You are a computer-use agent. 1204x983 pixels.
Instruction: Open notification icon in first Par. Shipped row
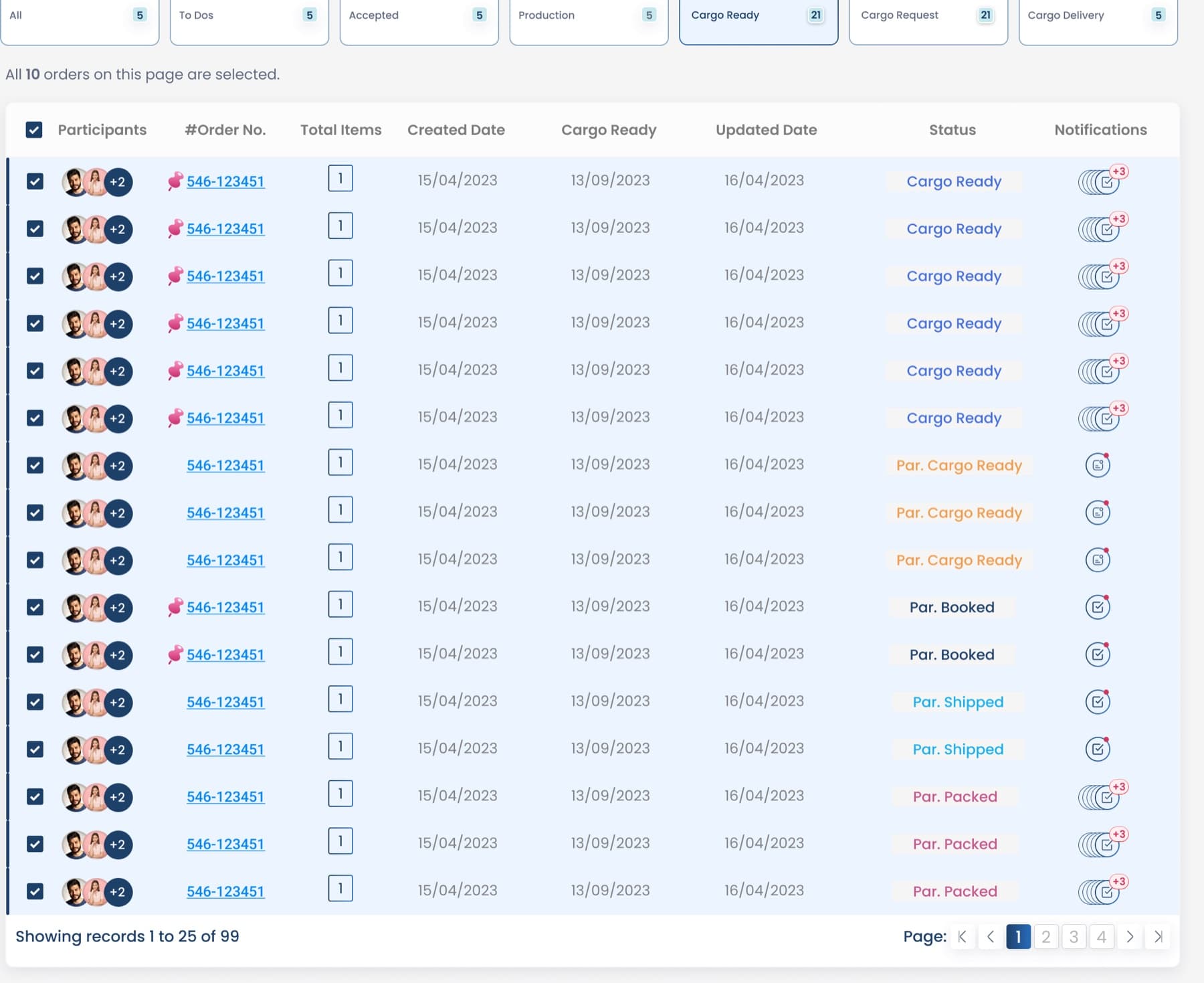(1098, 701)
